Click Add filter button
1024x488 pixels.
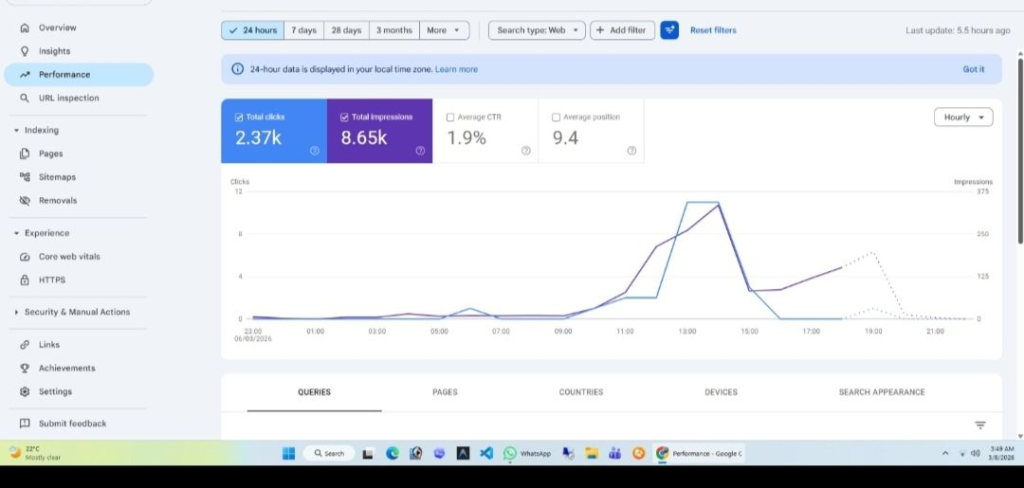coord(622,30)
